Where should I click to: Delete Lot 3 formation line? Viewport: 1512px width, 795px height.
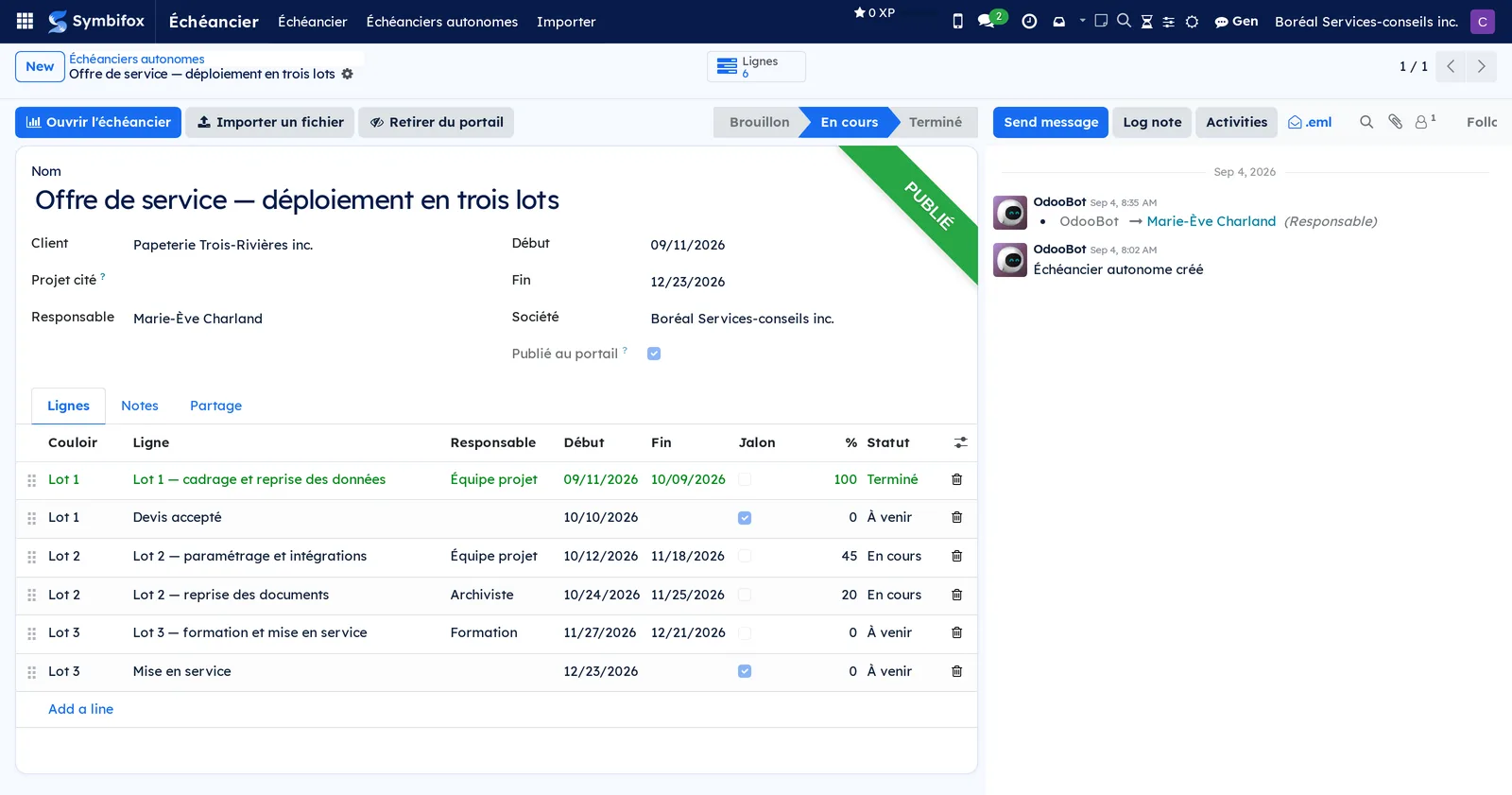pos(956,632)
